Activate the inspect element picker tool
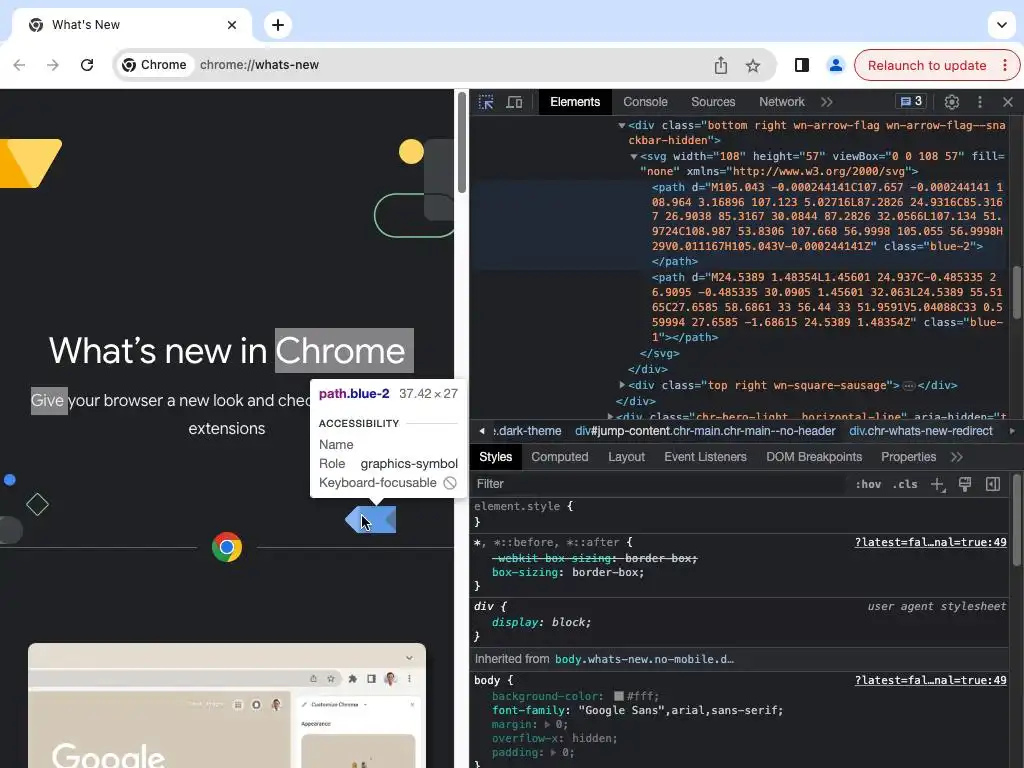The image size is (1024, 768). pyautogui.click(x=486, y=102)
